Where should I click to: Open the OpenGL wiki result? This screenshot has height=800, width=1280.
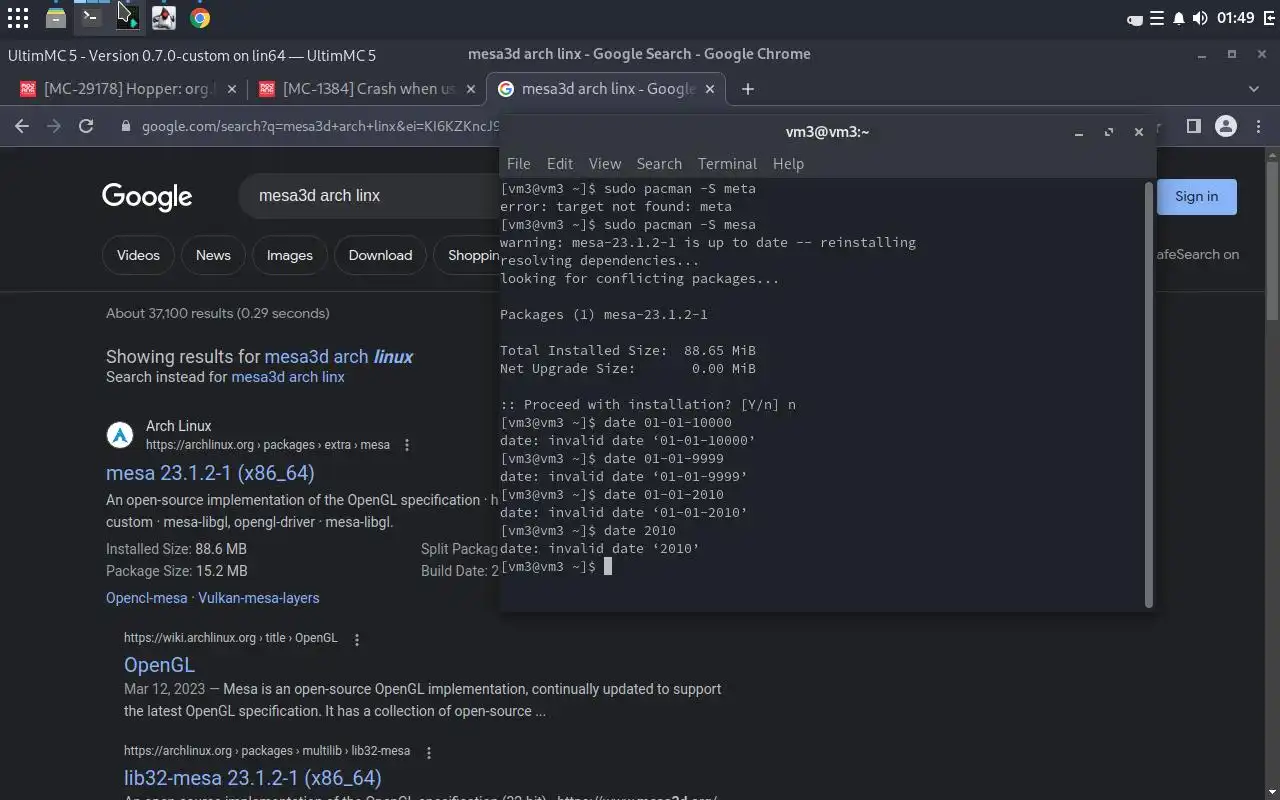pos(159,665)
